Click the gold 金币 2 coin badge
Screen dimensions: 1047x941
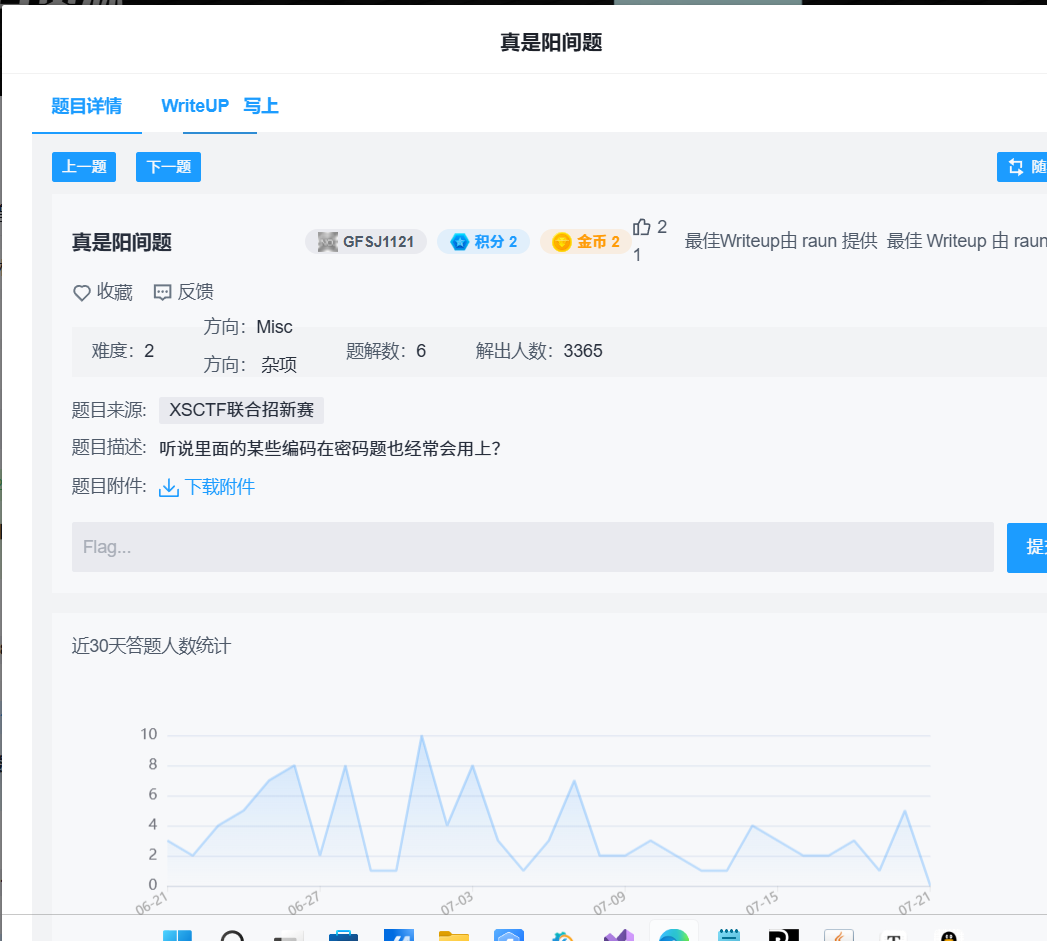point(585,241)
